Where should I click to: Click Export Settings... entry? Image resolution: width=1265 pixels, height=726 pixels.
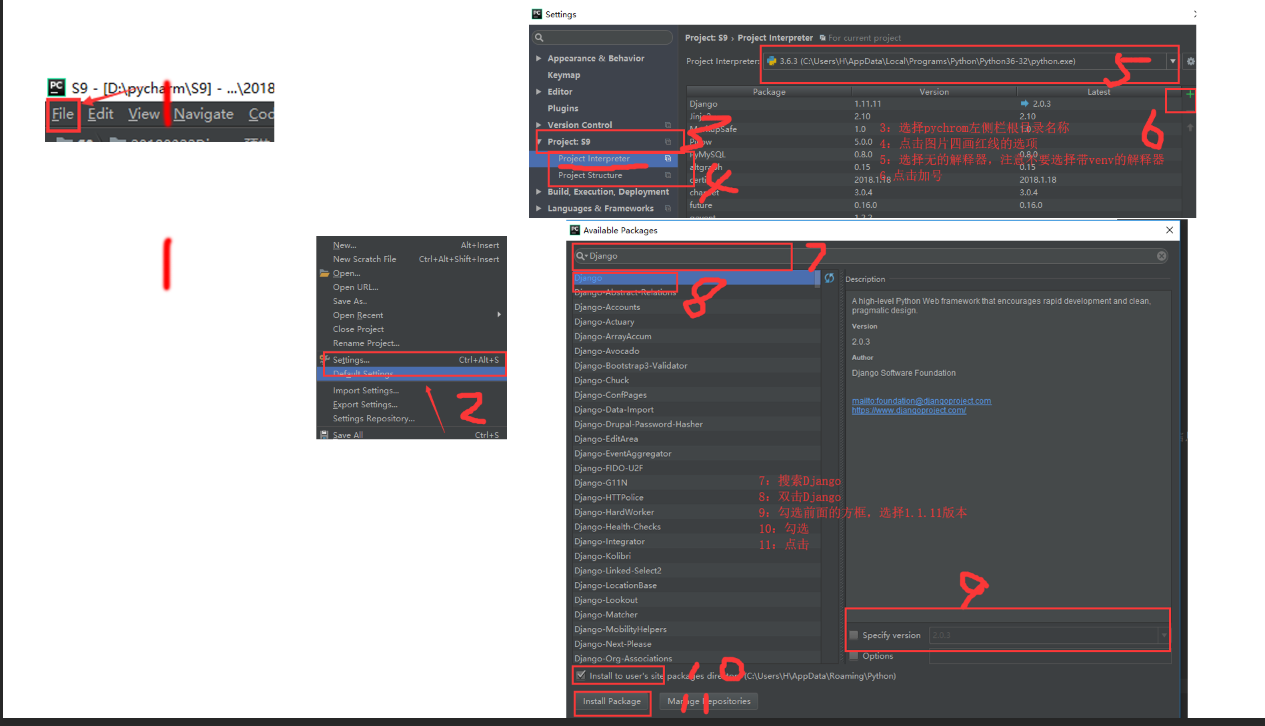[412, 405]
